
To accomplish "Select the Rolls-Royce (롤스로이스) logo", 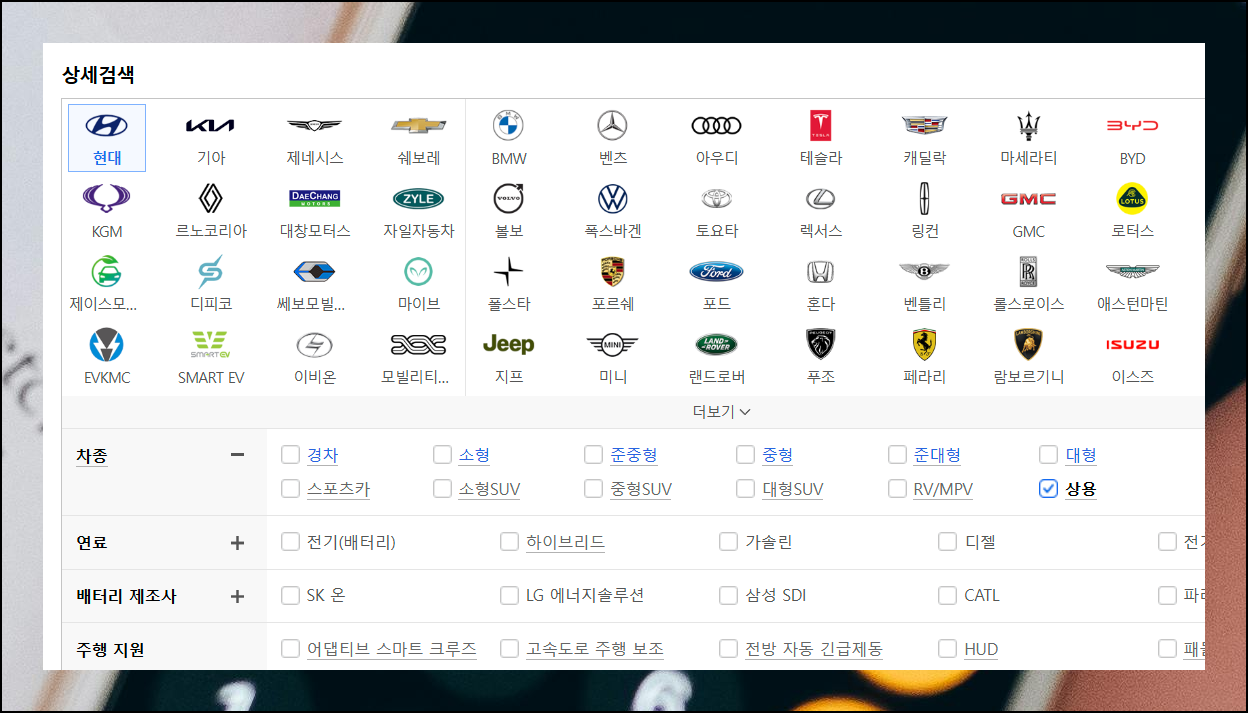I will point(1029,271).
